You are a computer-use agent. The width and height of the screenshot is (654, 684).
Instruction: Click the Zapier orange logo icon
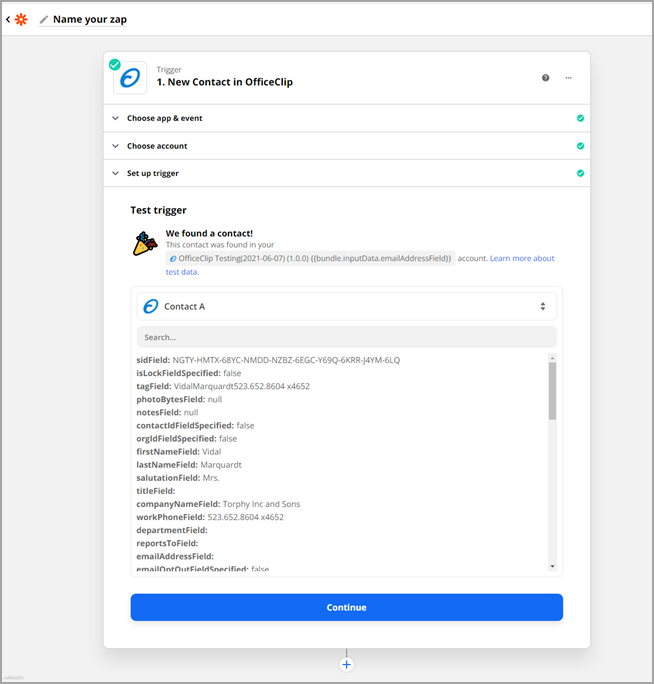click(21, 19)
